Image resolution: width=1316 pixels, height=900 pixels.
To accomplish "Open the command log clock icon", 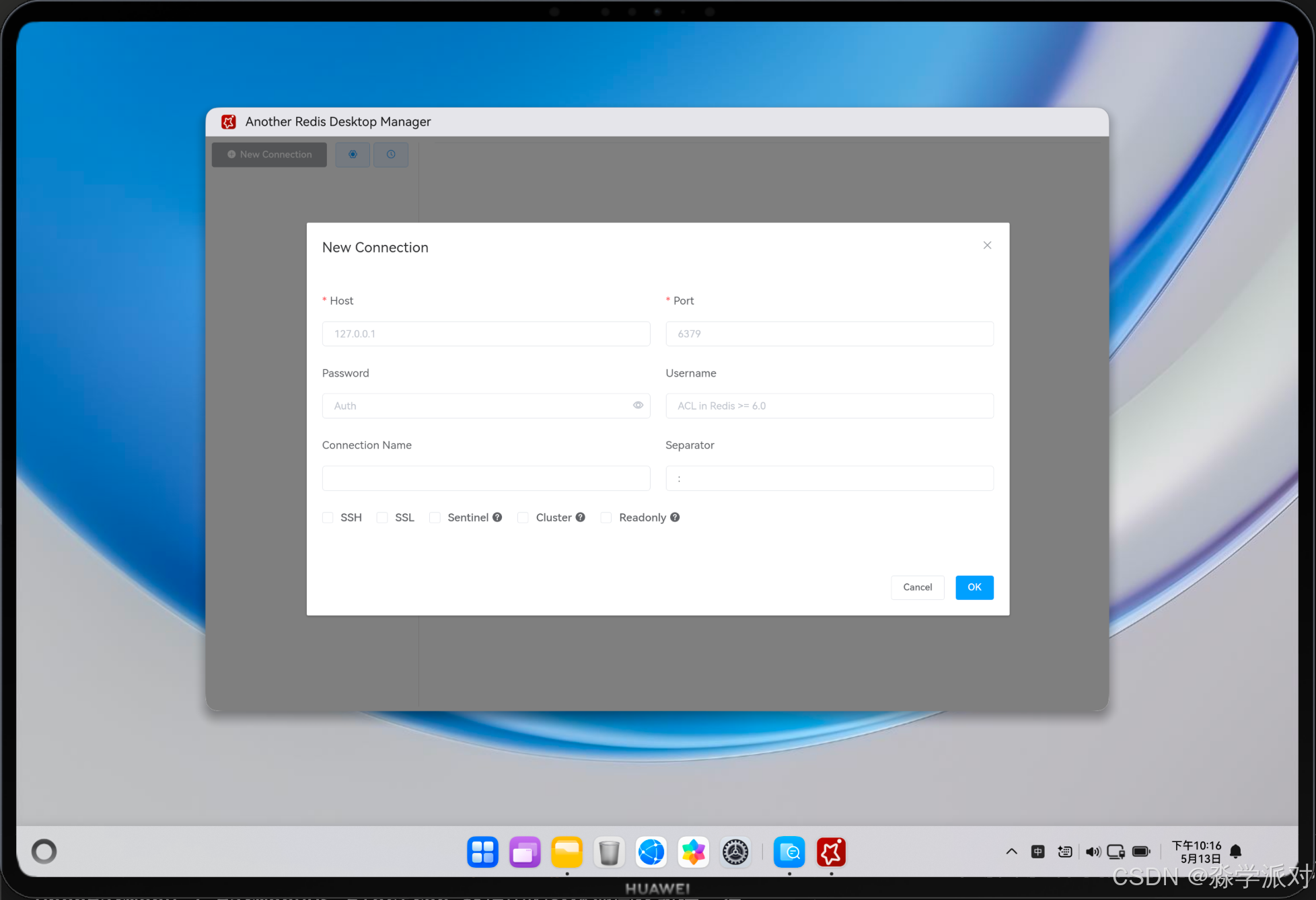I will click(391, 154).
